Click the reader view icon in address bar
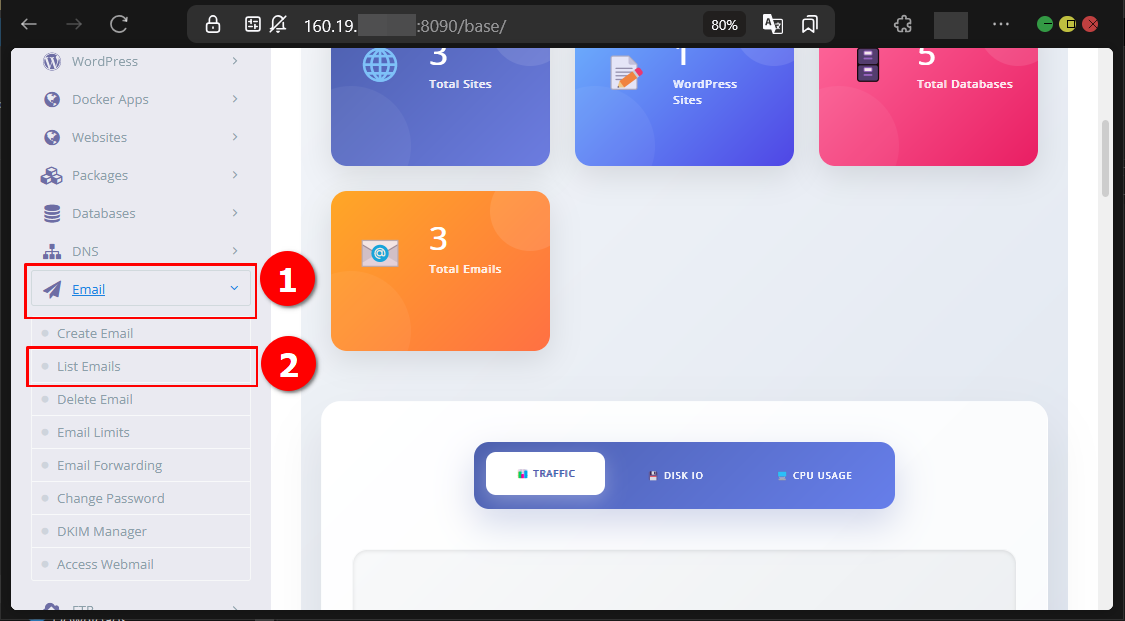The height and width of the screenshot is (621, 1125). (x=252, y=24)
